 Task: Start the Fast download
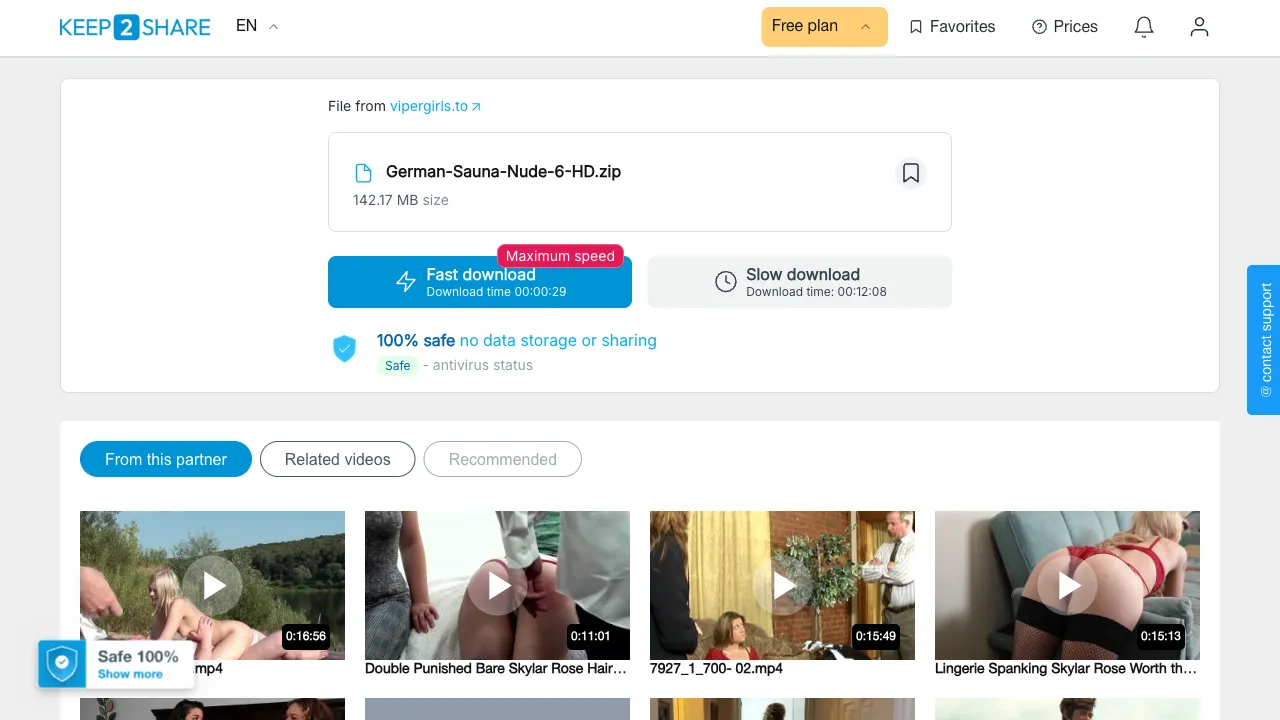tap(480, 282)
